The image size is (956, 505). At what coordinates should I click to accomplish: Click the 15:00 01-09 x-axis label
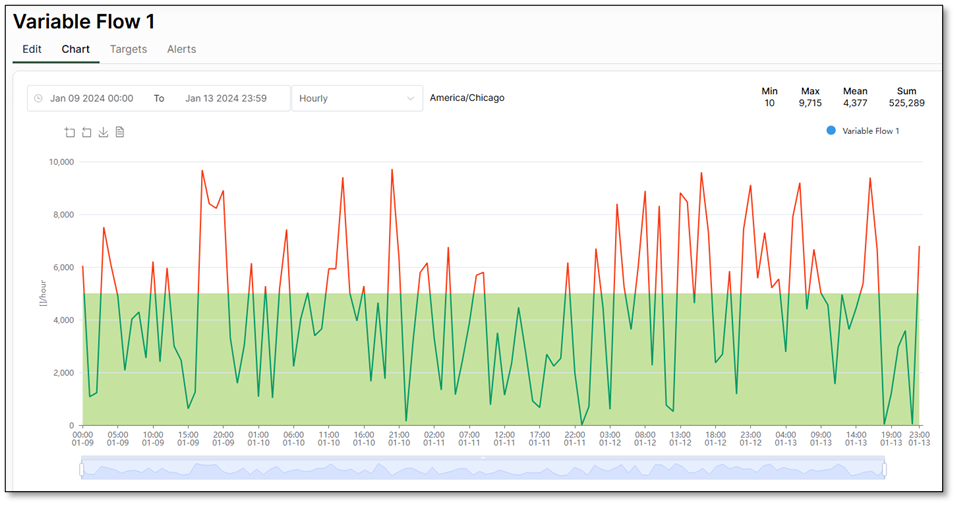tap(188, 439)
